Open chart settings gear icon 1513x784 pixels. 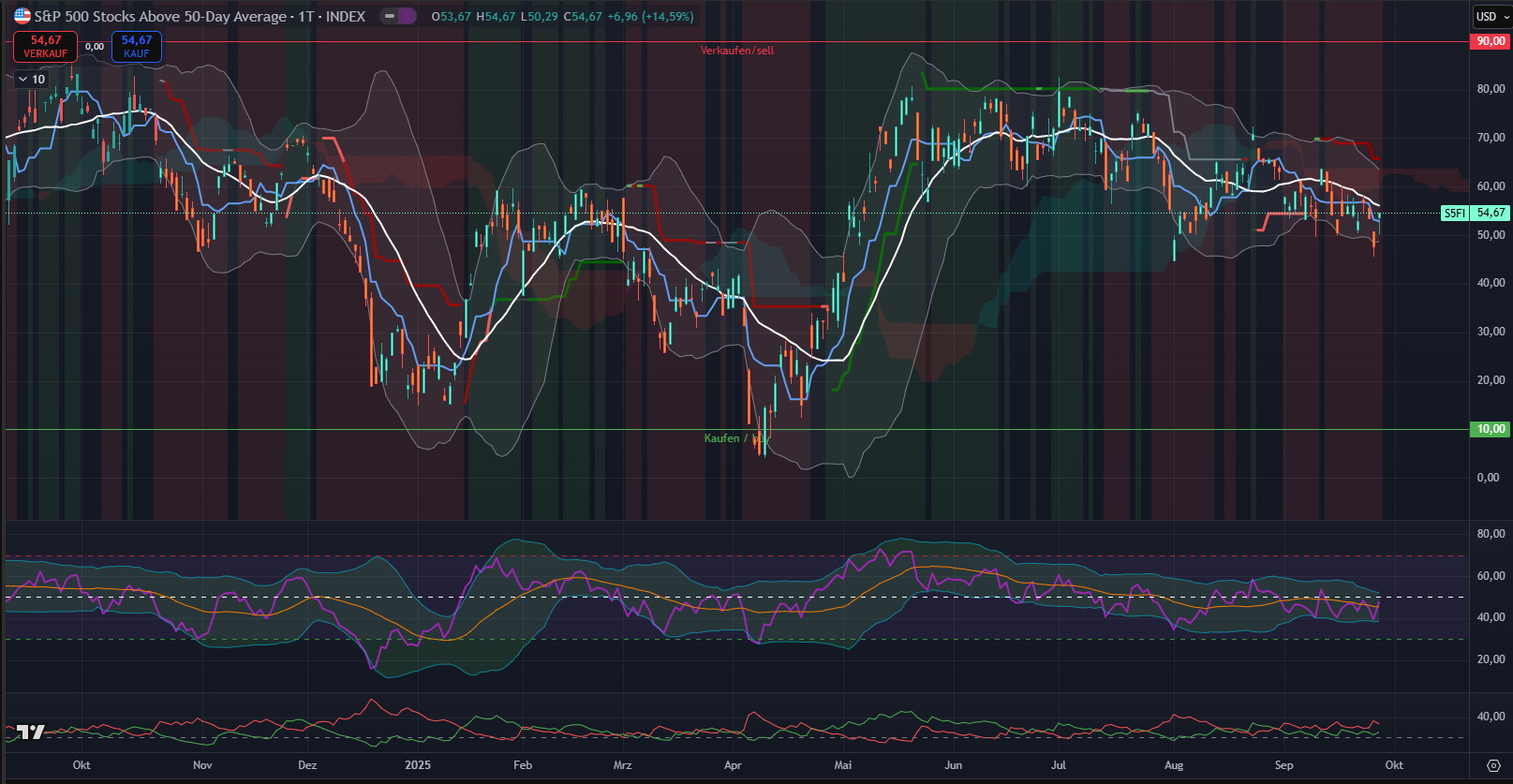point(1493,765)
